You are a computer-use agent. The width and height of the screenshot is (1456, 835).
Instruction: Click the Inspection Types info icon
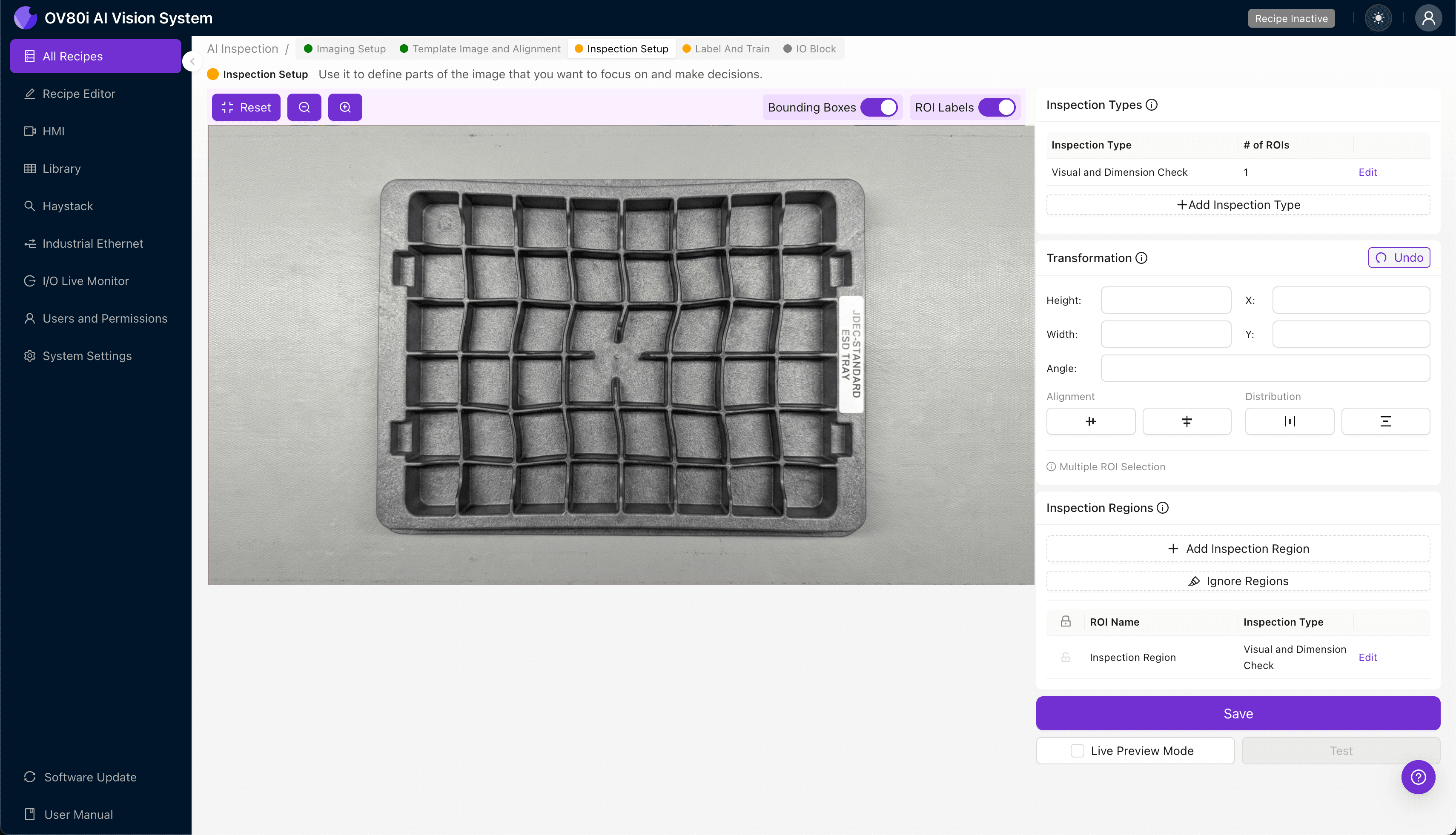tap(1151, 105)
